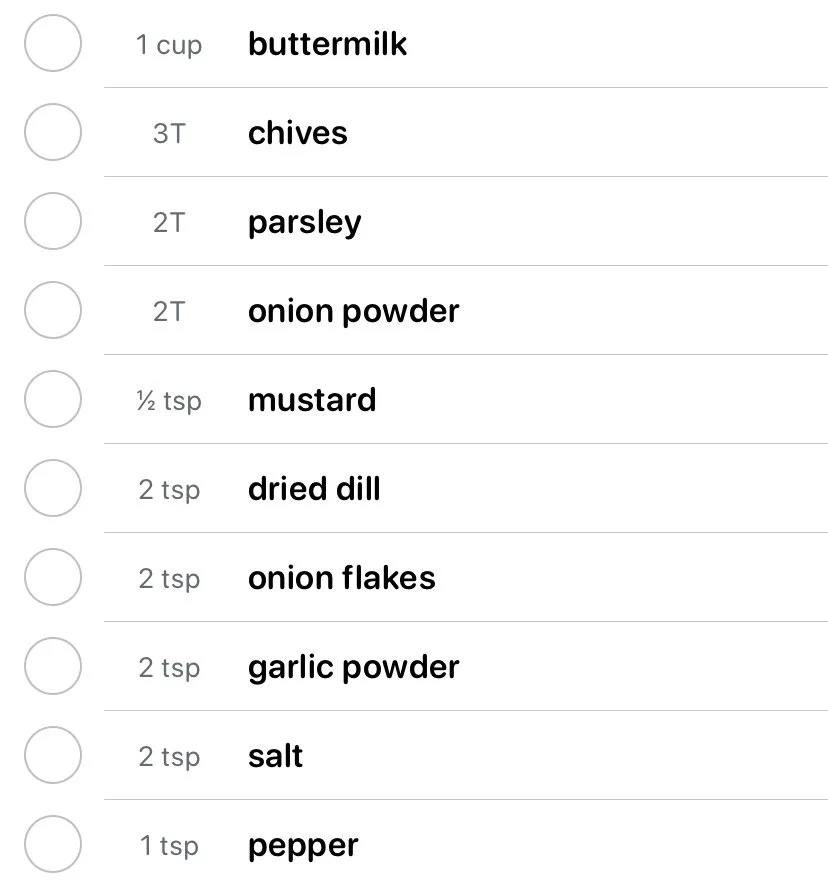Tick the circle beside salt
The height and width of the screenshot is (883, 828).
[x=53, y=755]
